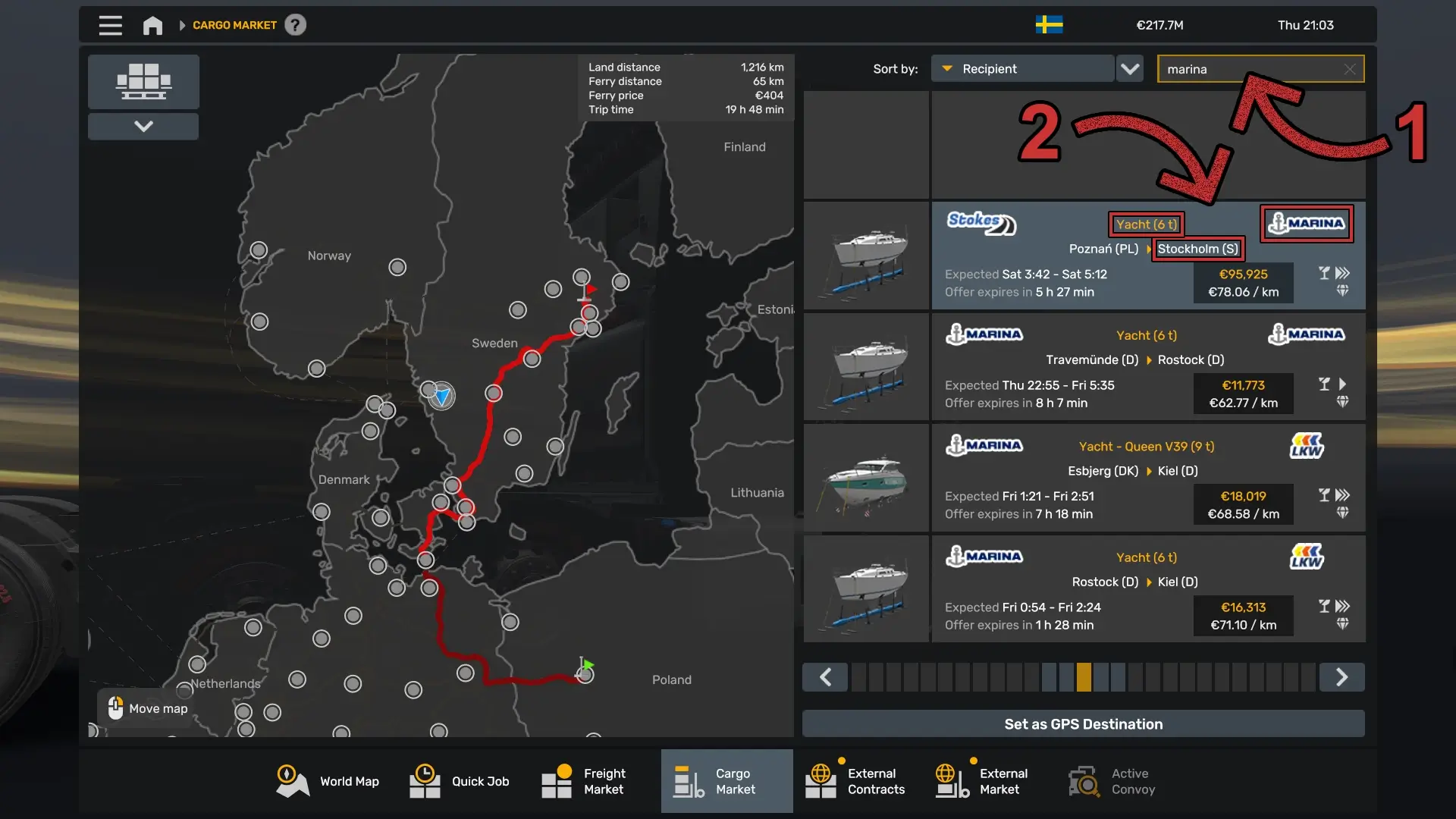
Task: Open the Quick Job tab
Action: point(460,781)
